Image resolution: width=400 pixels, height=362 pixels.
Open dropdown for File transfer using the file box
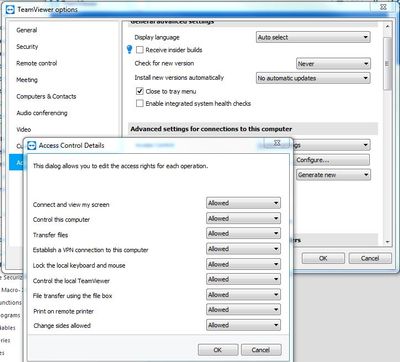point(243,295)
